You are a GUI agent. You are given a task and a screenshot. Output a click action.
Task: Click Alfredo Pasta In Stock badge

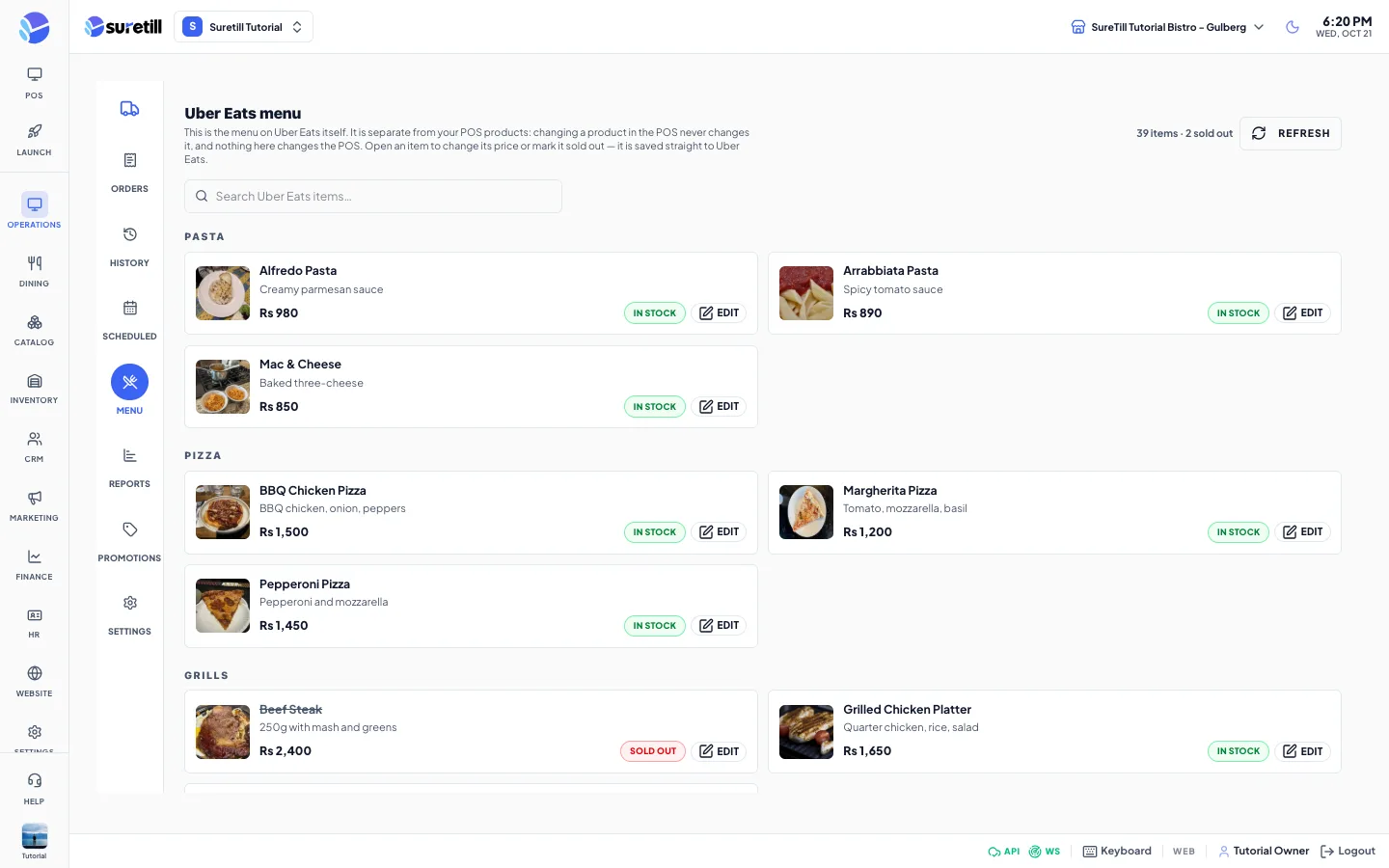point(655,313)
